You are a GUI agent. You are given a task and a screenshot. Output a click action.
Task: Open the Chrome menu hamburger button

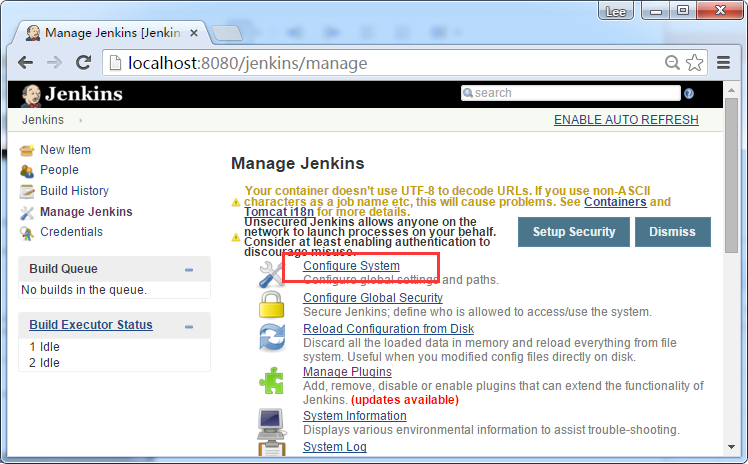(x=722, y=63)
